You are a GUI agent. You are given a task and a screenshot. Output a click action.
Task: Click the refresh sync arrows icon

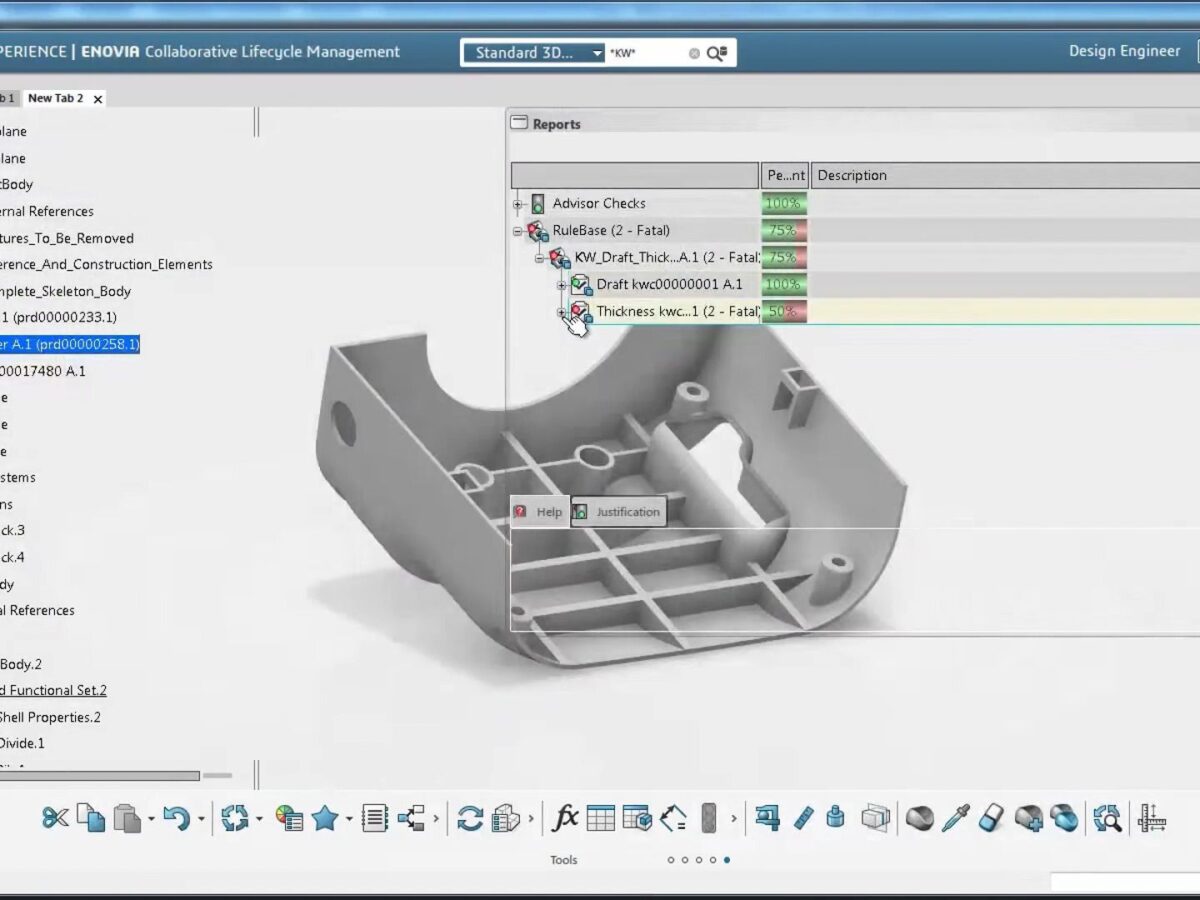tap(470, 818)
